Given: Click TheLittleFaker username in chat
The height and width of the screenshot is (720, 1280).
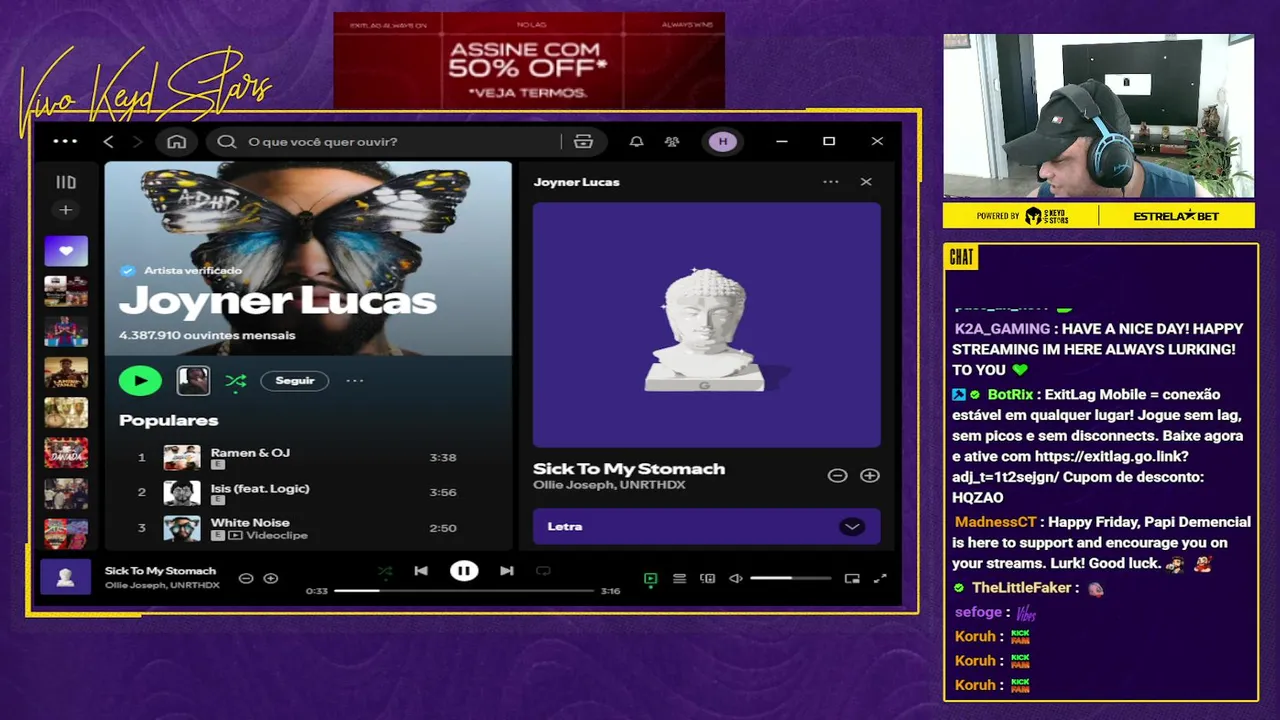Looking at the screenshot, I should 1021,588.
